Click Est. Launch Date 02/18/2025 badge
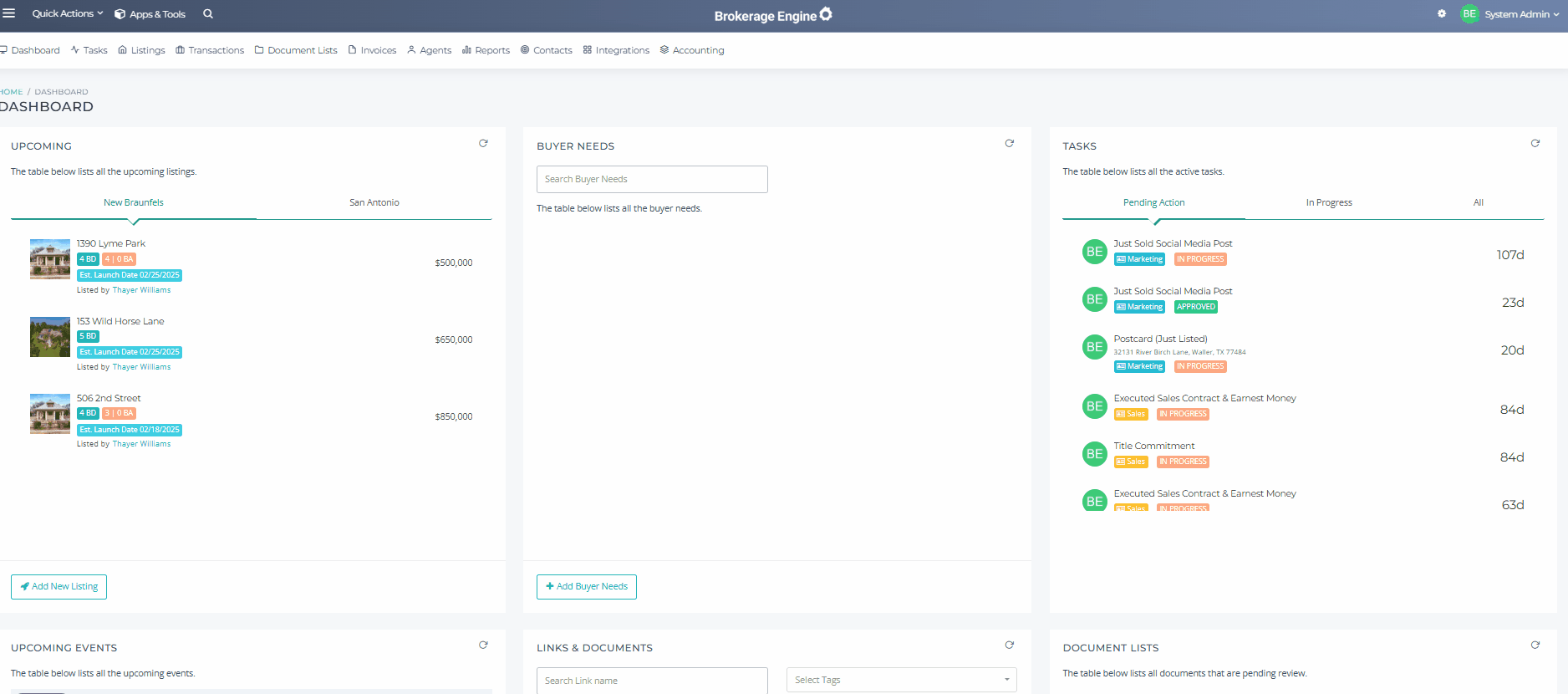1568x694 pixels. tap(130, 430)
